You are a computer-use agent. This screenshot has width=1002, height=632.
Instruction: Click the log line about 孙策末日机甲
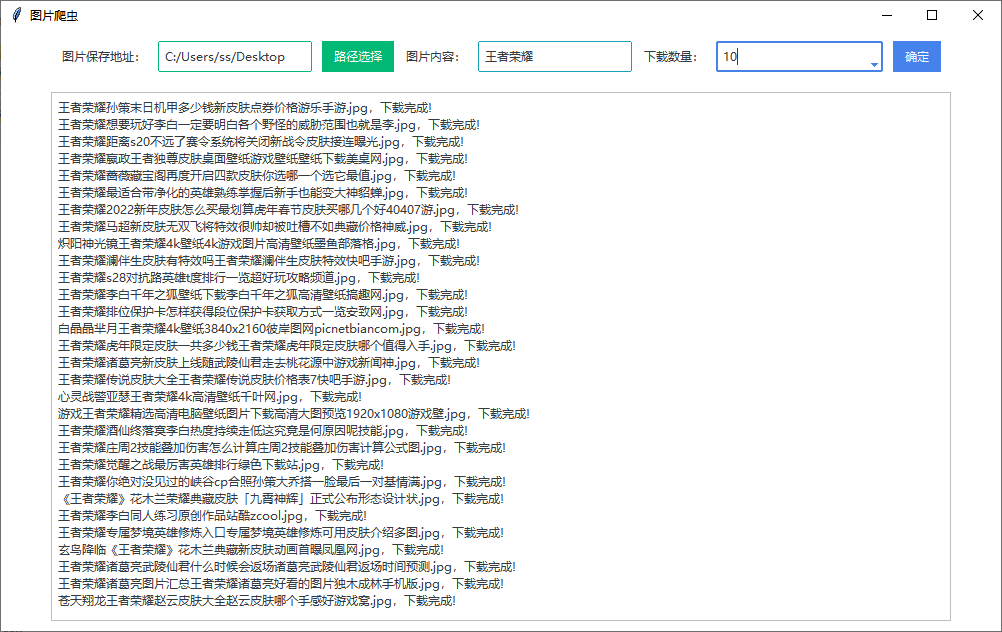coord(245,107)
